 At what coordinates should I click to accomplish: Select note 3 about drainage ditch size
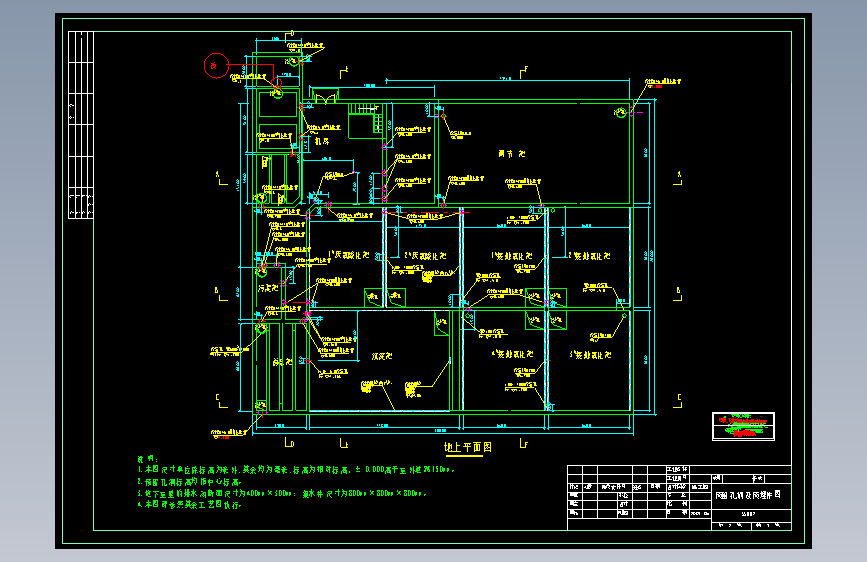pyautogui.click(x=282, y=493)
